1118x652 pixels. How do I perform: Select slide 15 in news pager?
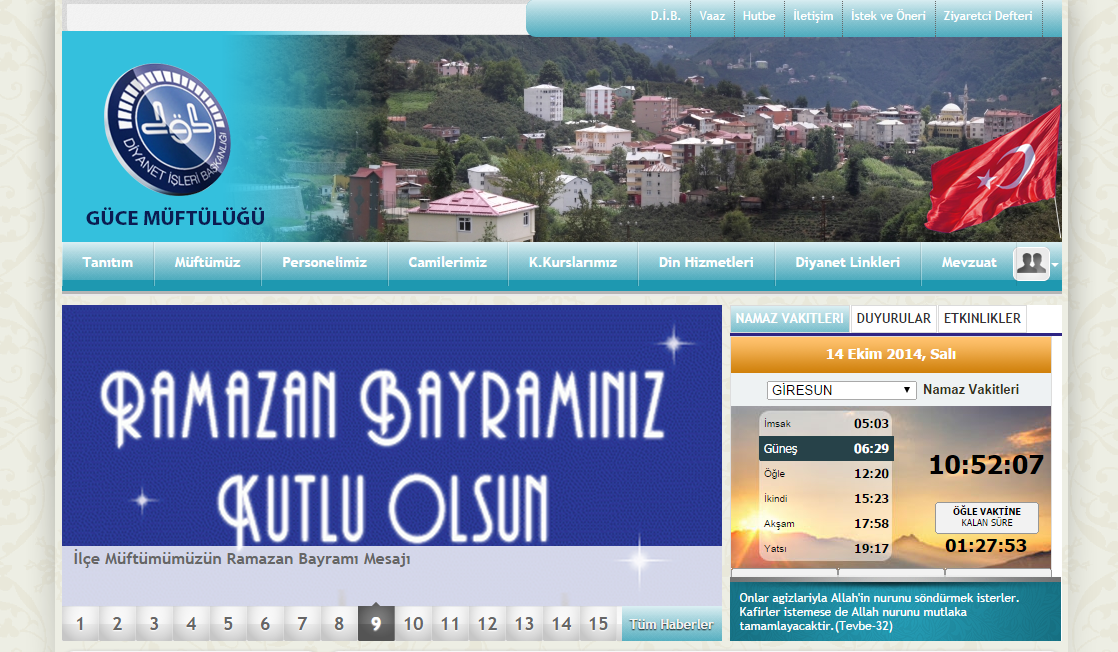point(598,625)
